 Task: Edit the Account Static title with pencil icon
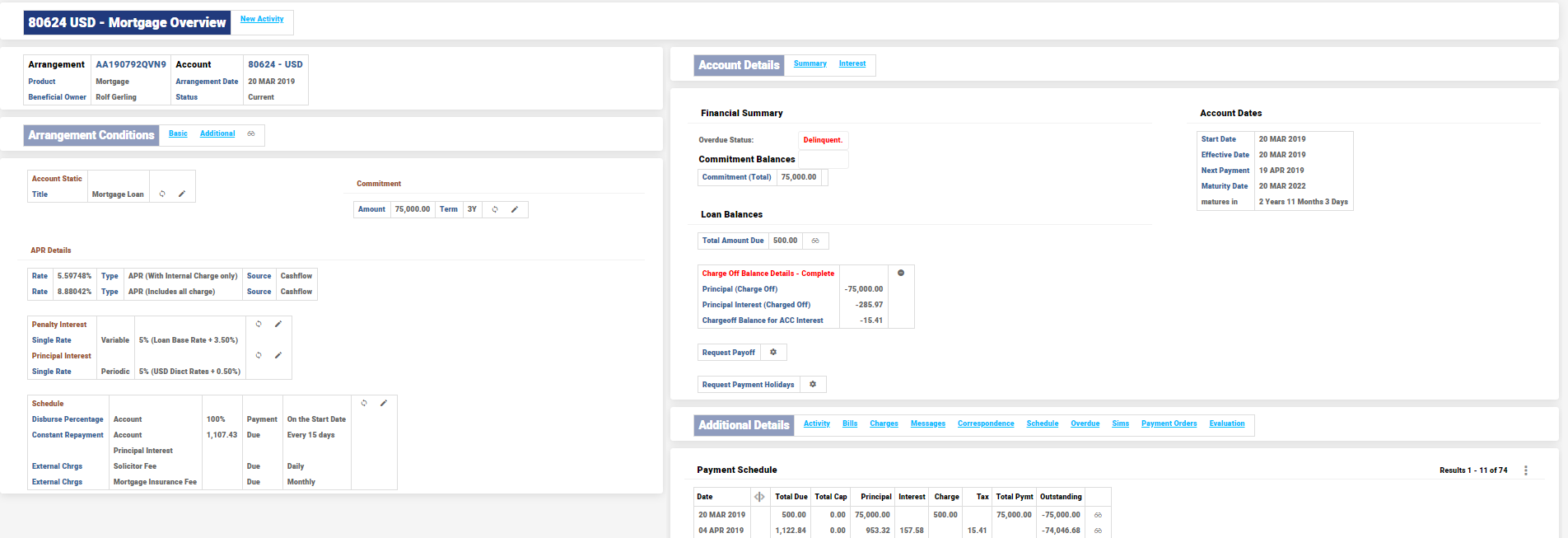(x=182, y=194)
